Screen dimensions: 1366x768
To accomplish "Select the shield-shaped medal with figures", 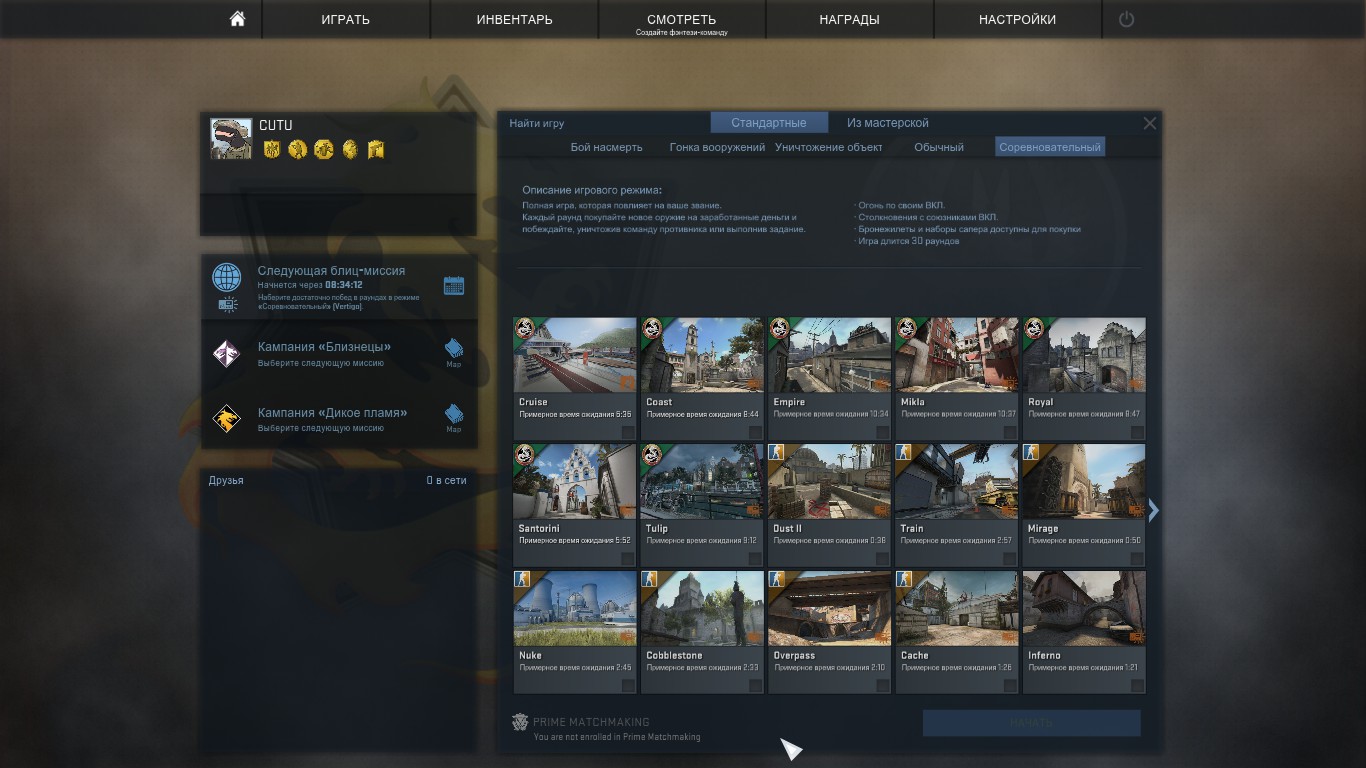I will tap(271, 149).
